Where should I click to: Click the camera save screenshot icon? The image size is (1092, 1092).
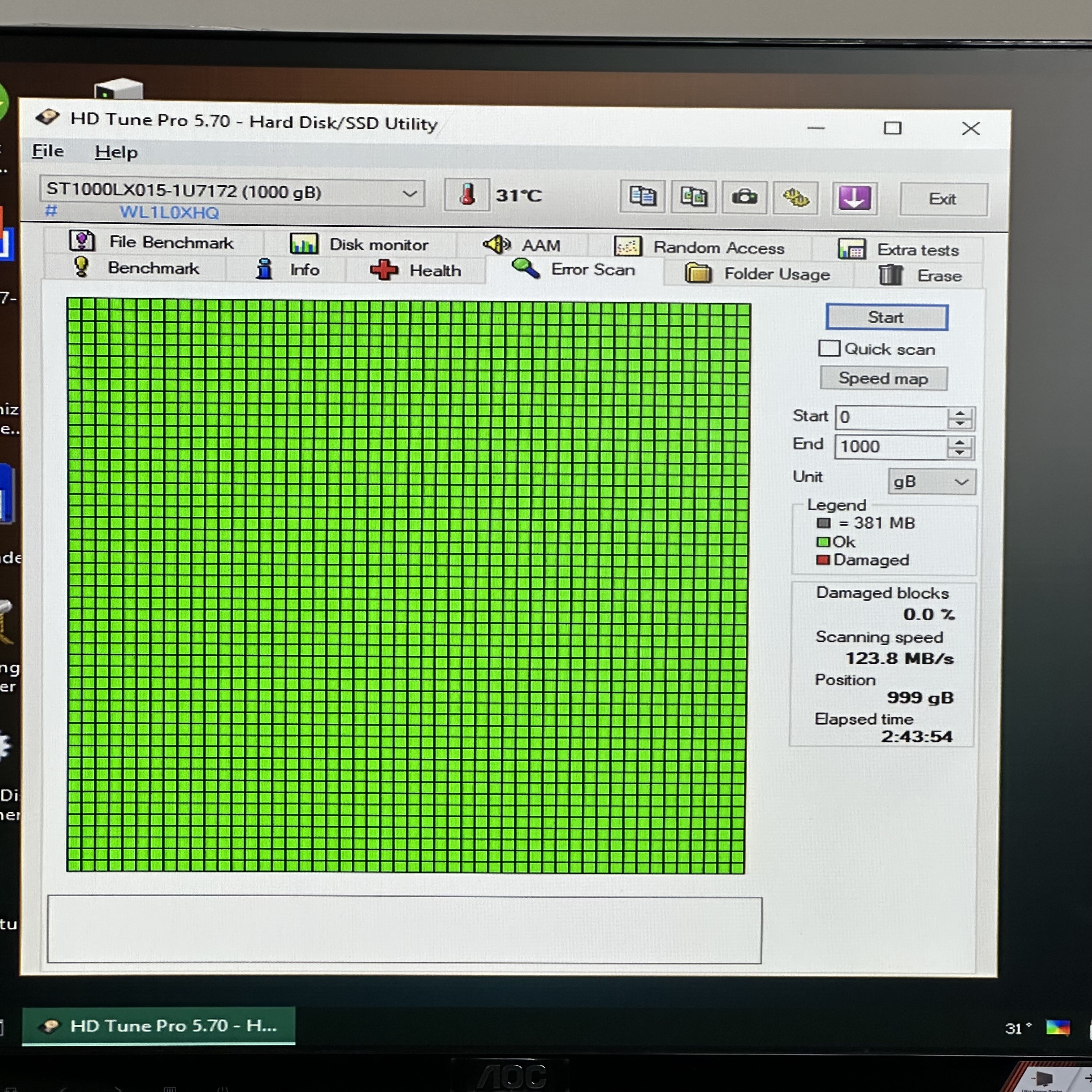point(744,197)
